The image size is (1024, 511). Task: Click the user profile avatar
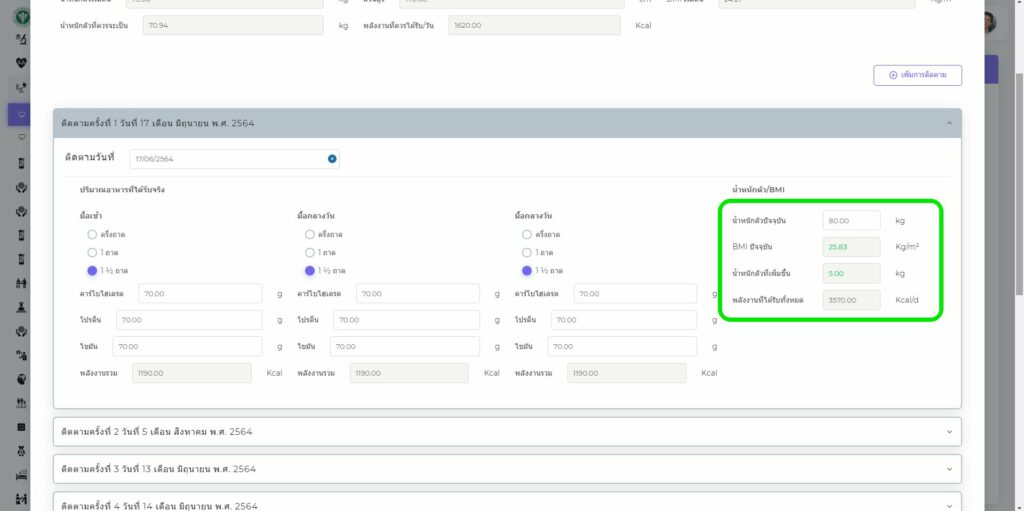click(989, 23)
